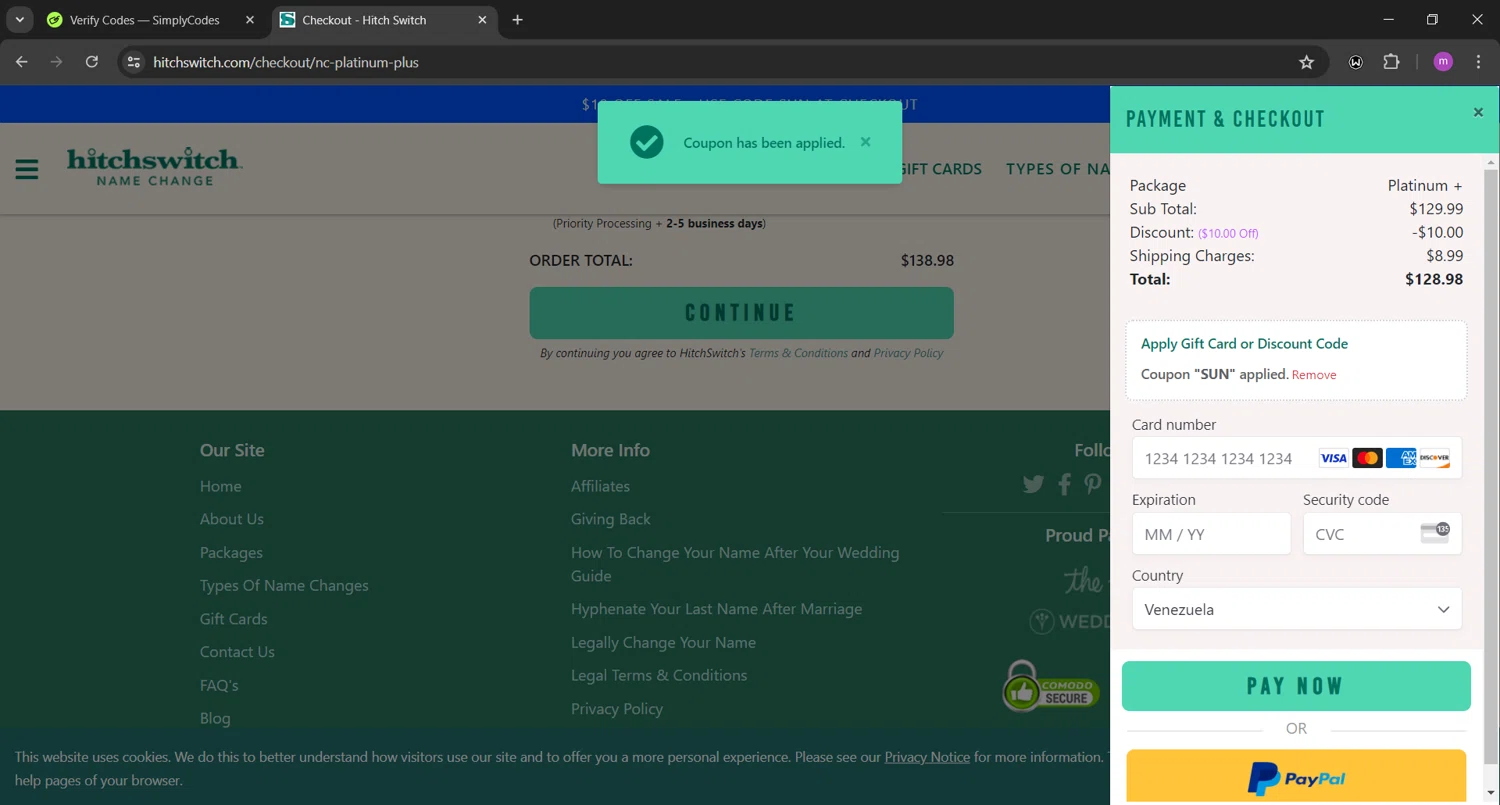Open HitchSwitch Twitter page
This screenshot has height=805, width=1500.
(1033, 484)
